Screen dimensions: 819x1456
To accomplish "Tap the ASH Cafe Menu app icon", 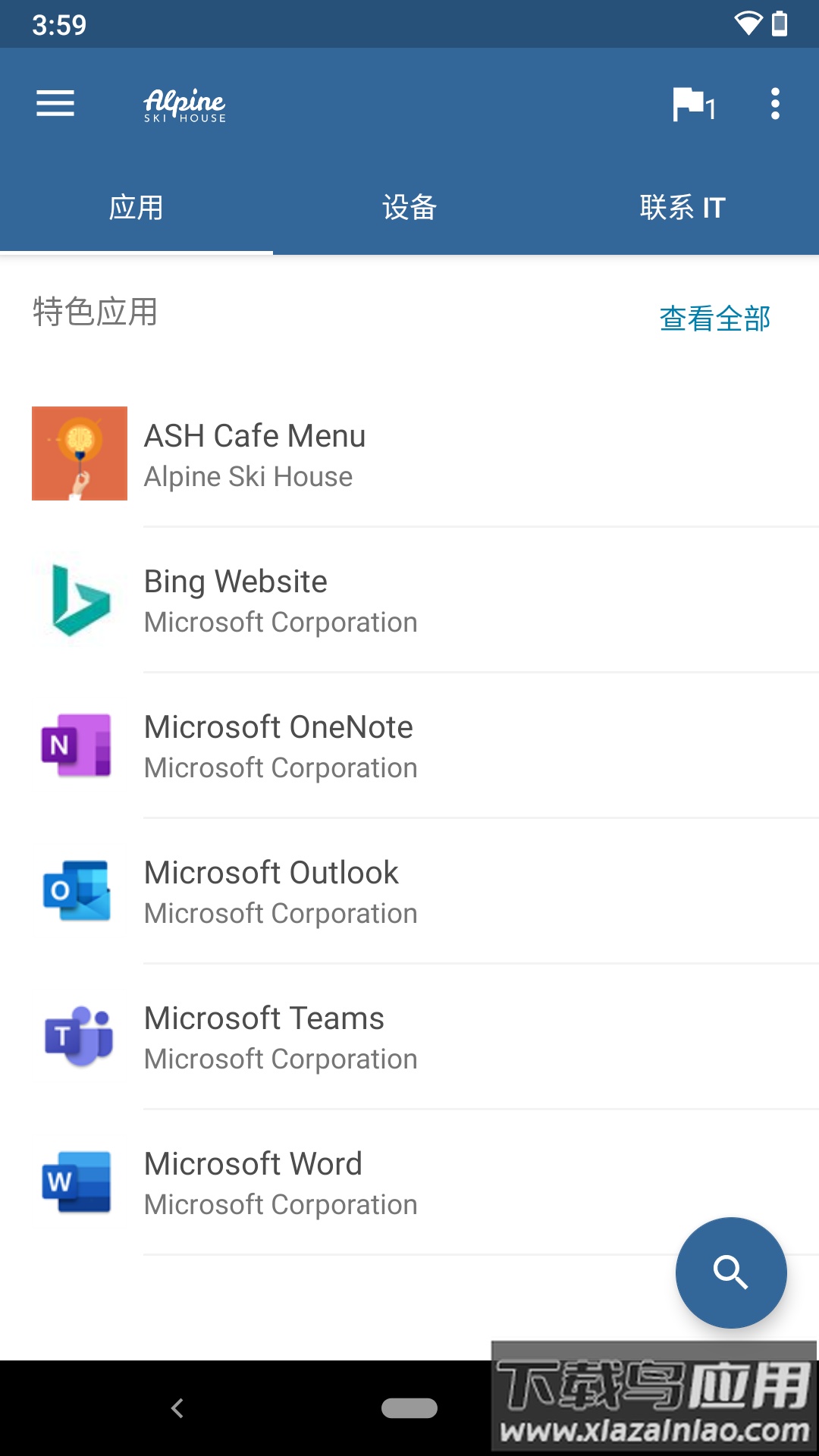I will tap(80, 453).
